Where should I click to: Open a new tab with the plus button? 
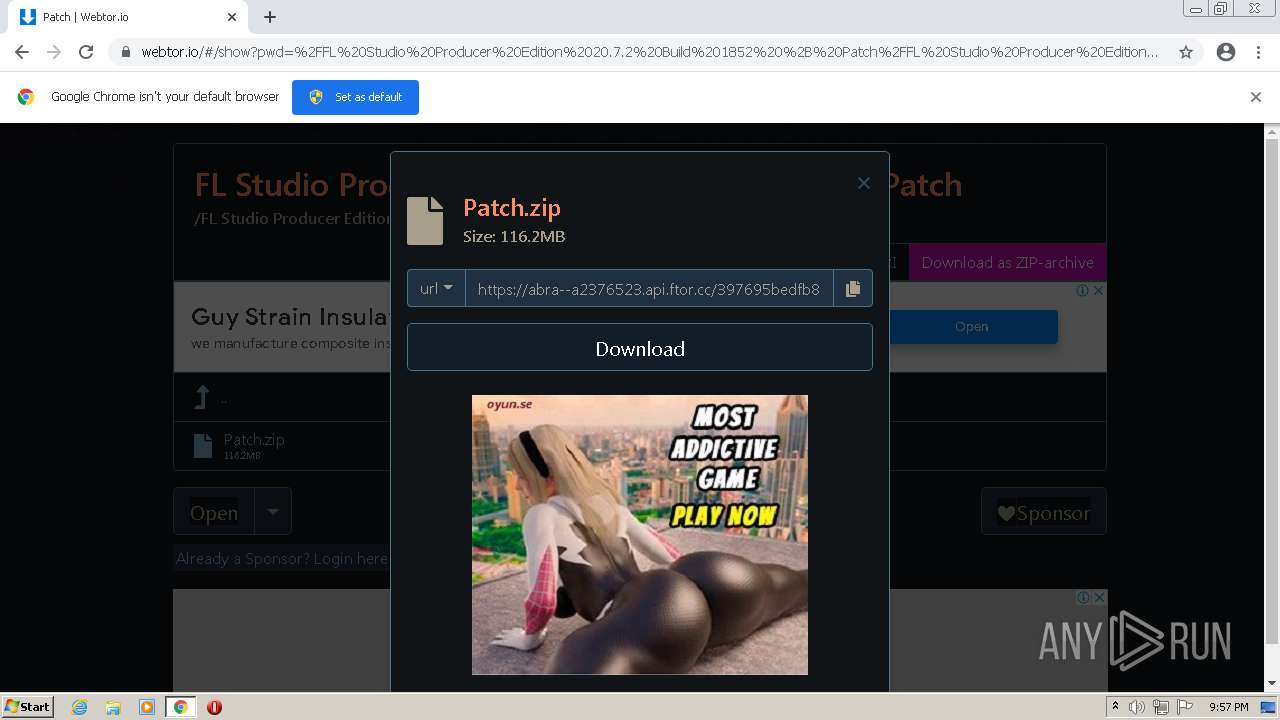click(270, 17)
